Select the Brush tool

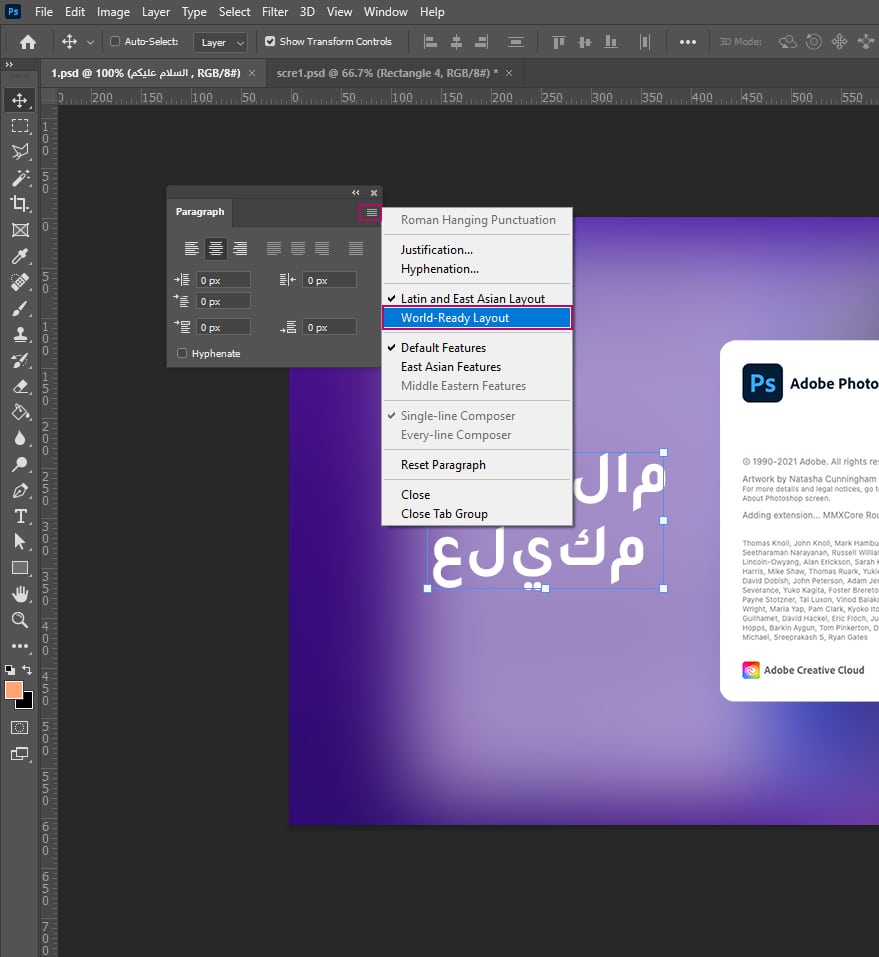[20, 308]
